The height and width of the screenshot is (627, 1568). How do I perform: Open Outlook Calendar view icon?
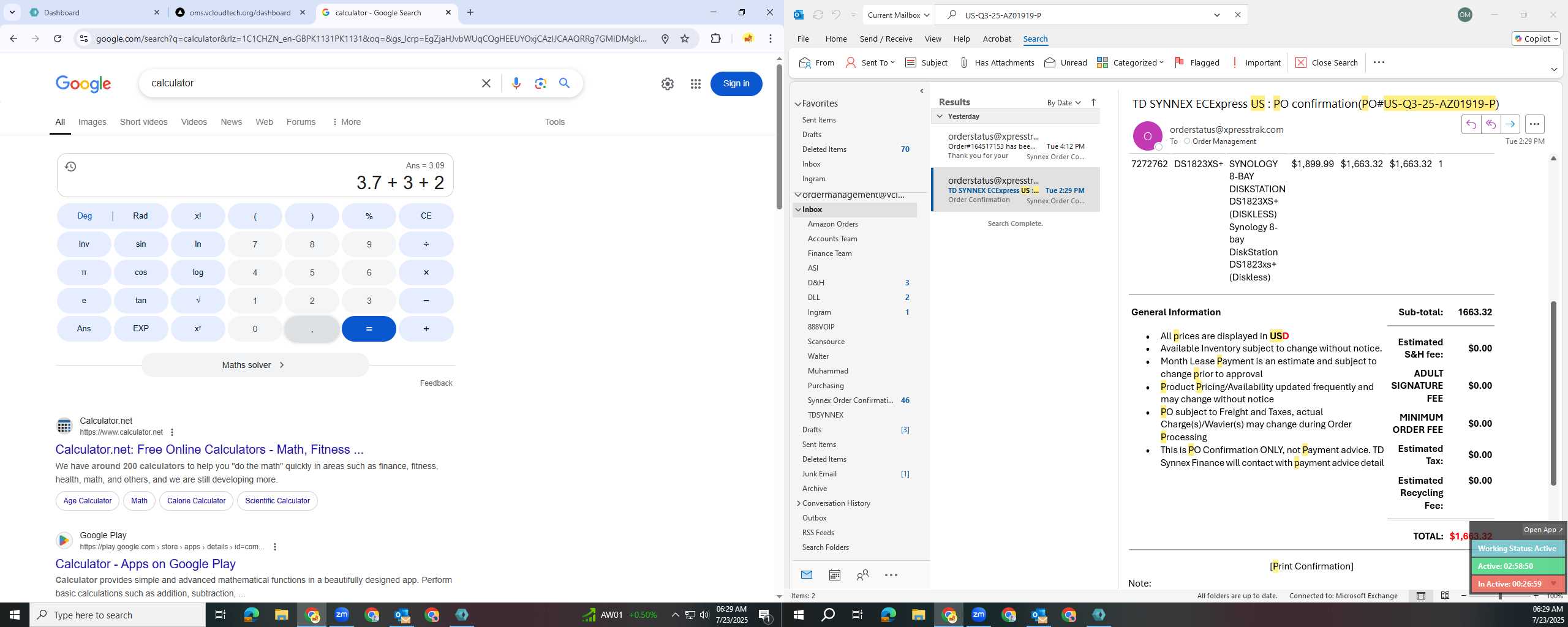[x=834, y=575]
